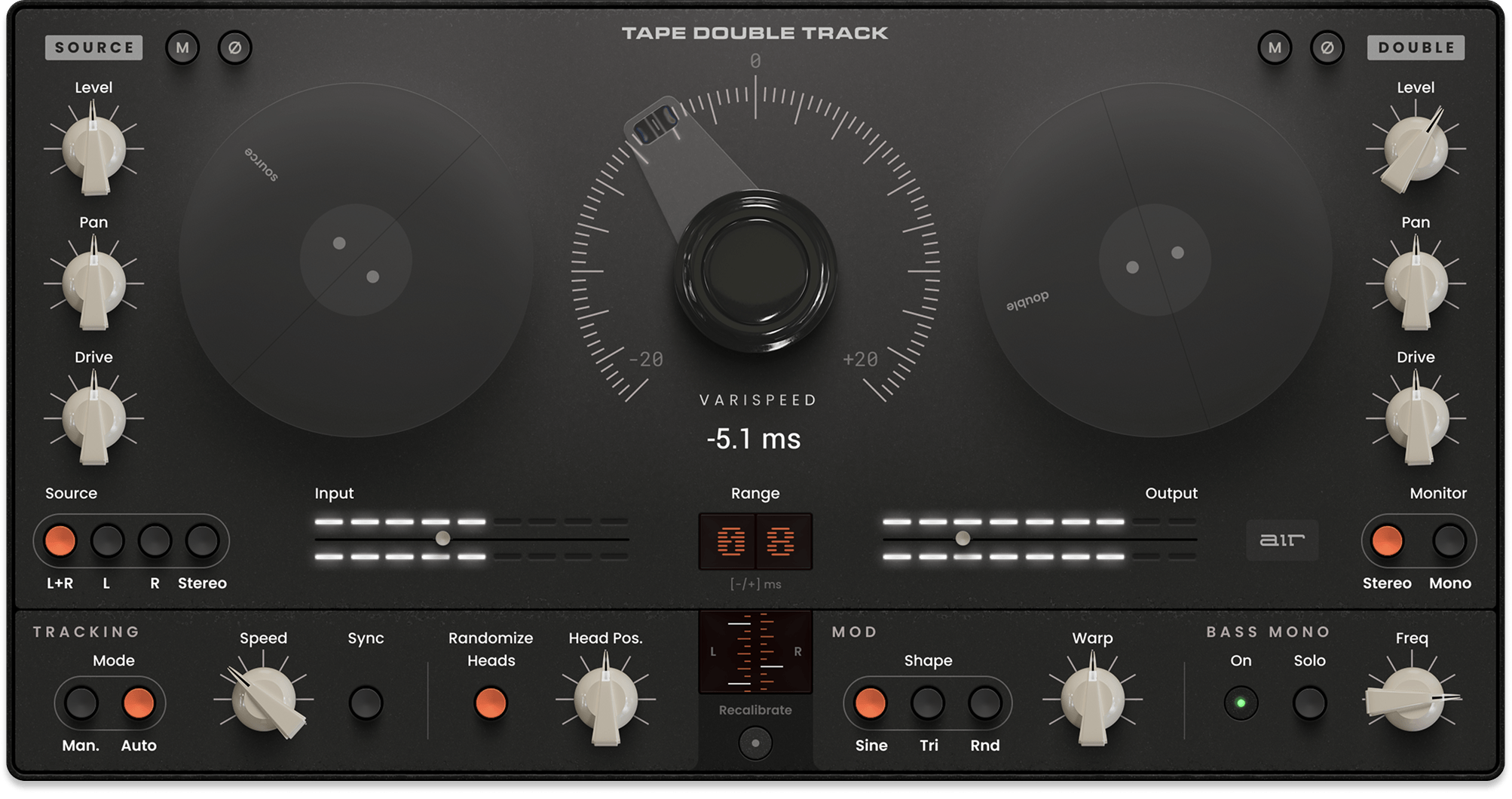Set Monitor to Mono
This screenshot has height=799, width=1512.
pos(1449,540)
